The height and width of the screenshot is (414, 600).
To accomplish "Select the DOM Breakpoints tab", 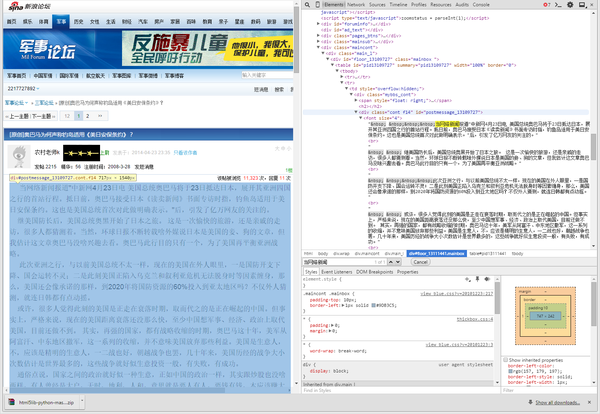I will point(374,272).
